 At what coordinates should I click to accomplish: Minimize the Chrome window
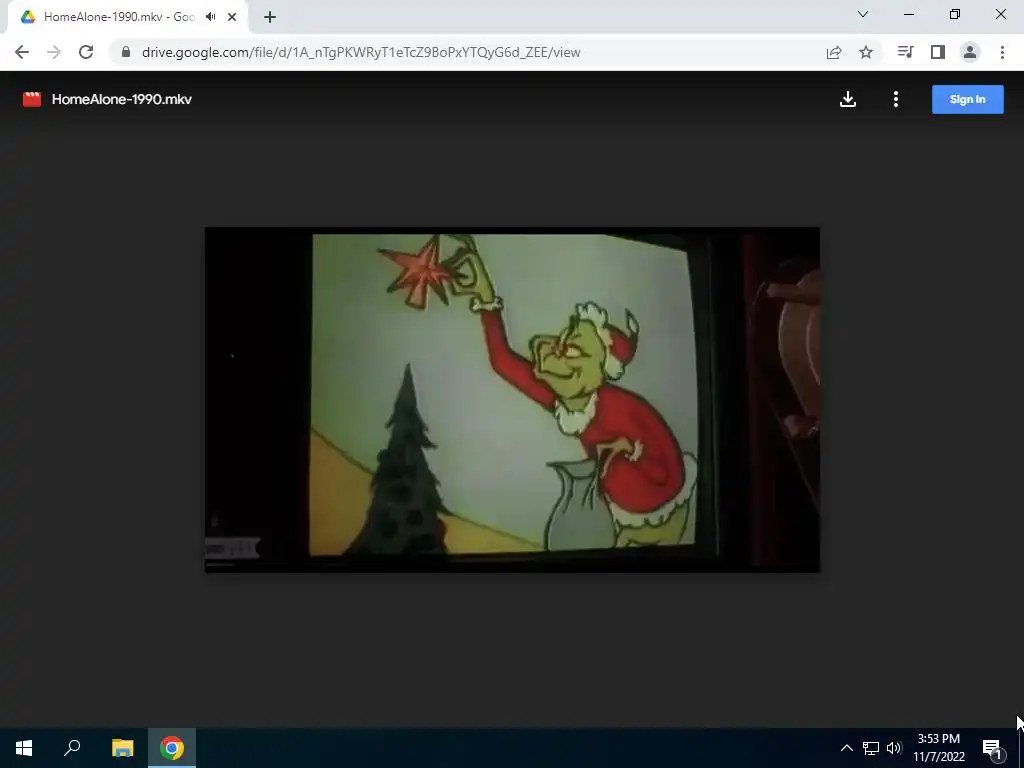908,14
